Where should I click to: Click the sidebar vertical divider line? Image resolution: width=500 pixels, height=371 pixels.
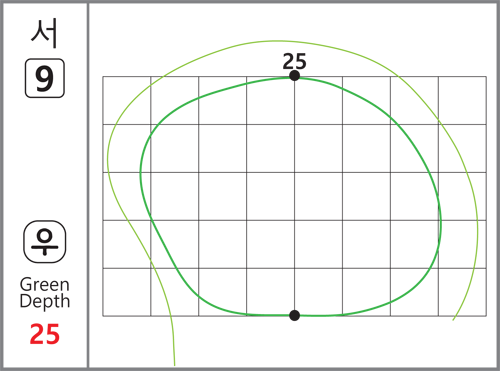click(88, 185)
